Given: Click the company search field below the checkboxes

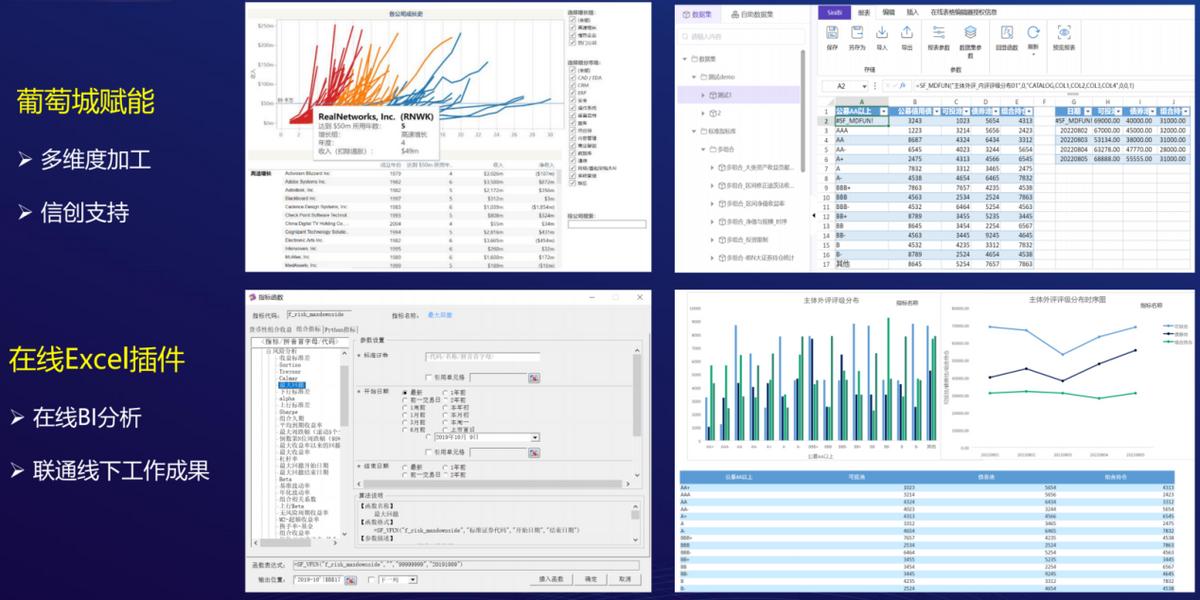Looking at the screenshot, I should [x=606, y=224].
